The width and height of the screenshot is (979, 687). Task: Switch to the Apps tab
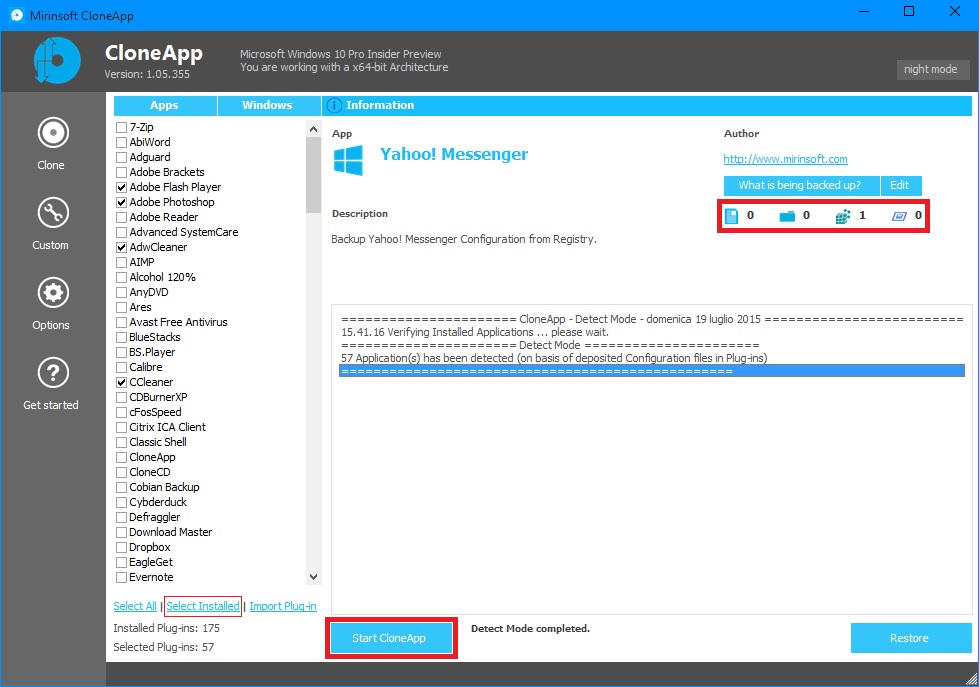point(164,105)
